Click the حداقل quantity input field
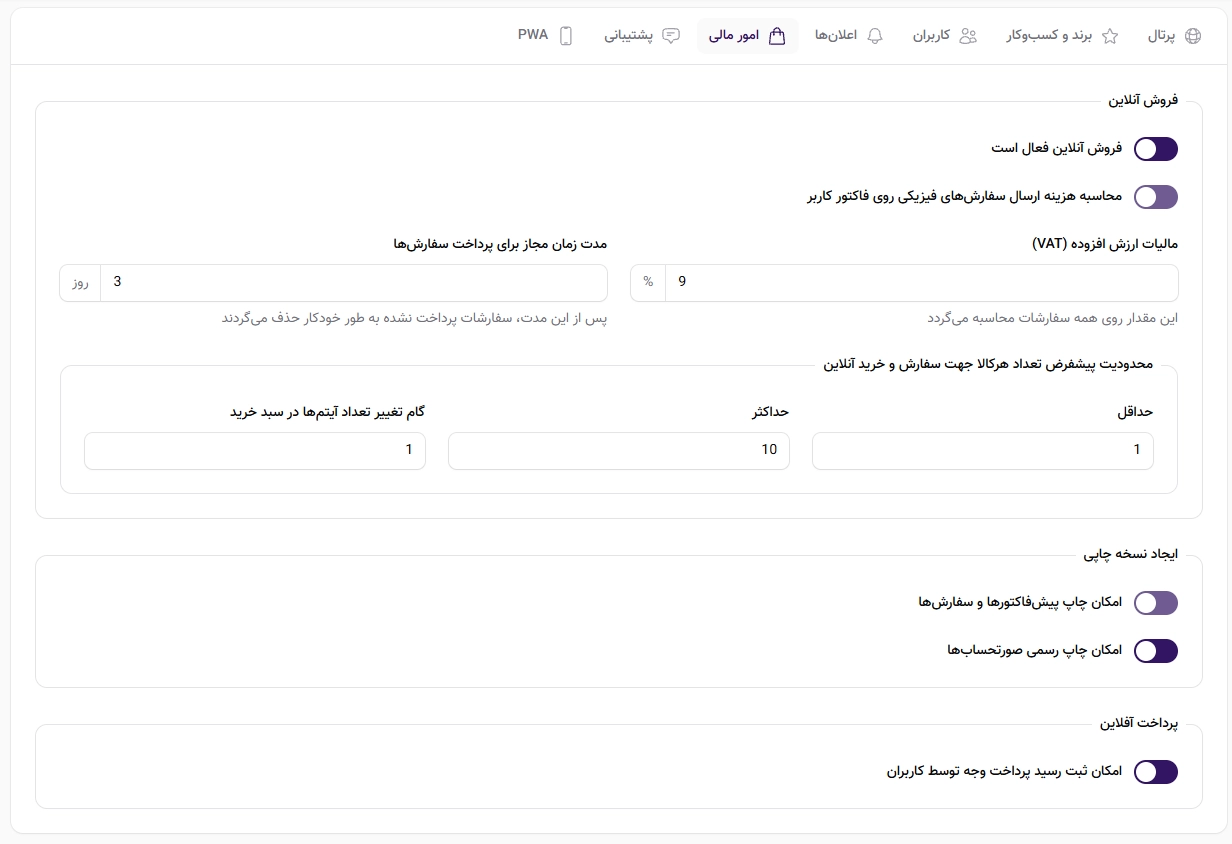Viewport: 1232px width, 844px height. click(983, 451)
